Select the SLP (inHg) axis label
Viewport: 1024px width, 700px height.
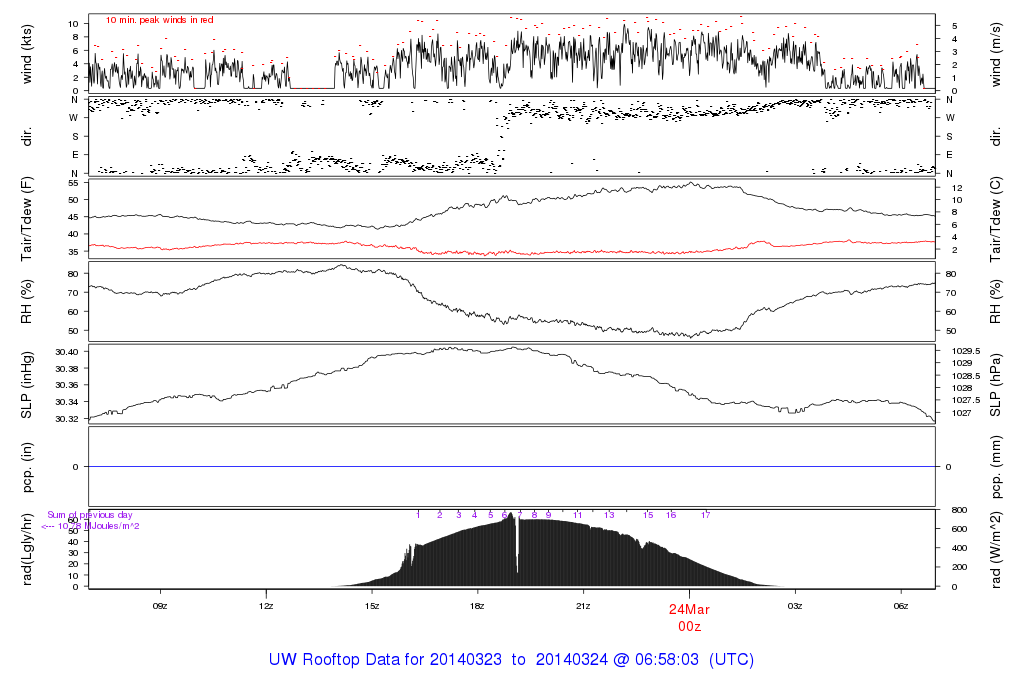27,385
